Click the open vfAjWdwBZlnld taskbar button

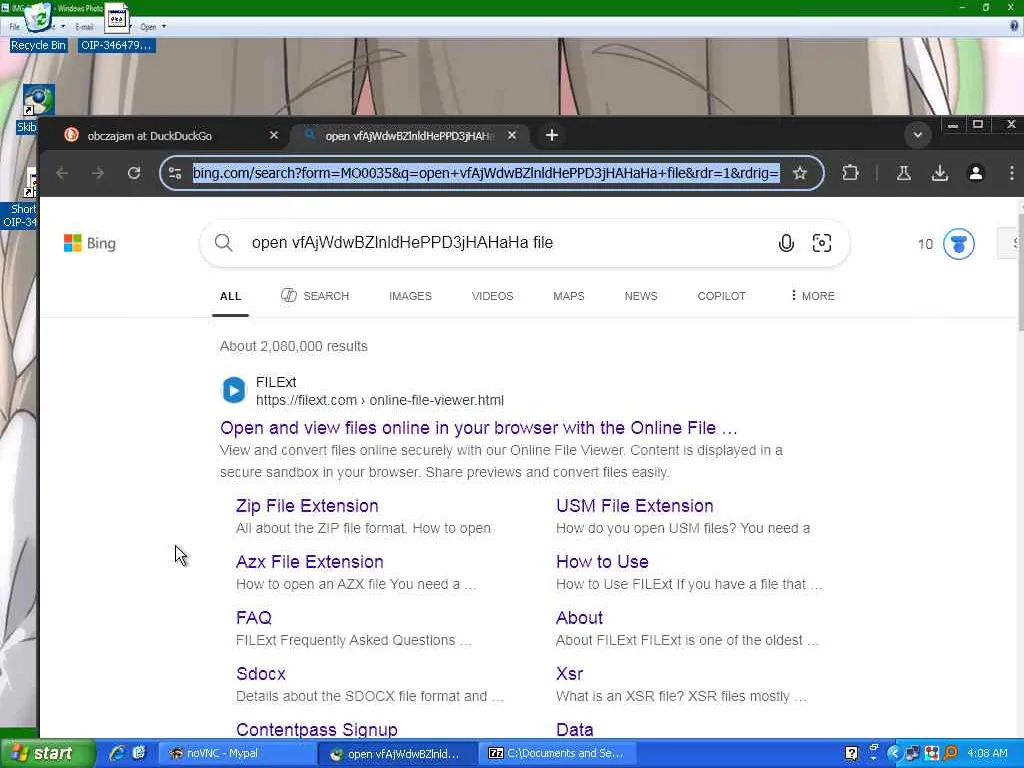tap(398, 754)
